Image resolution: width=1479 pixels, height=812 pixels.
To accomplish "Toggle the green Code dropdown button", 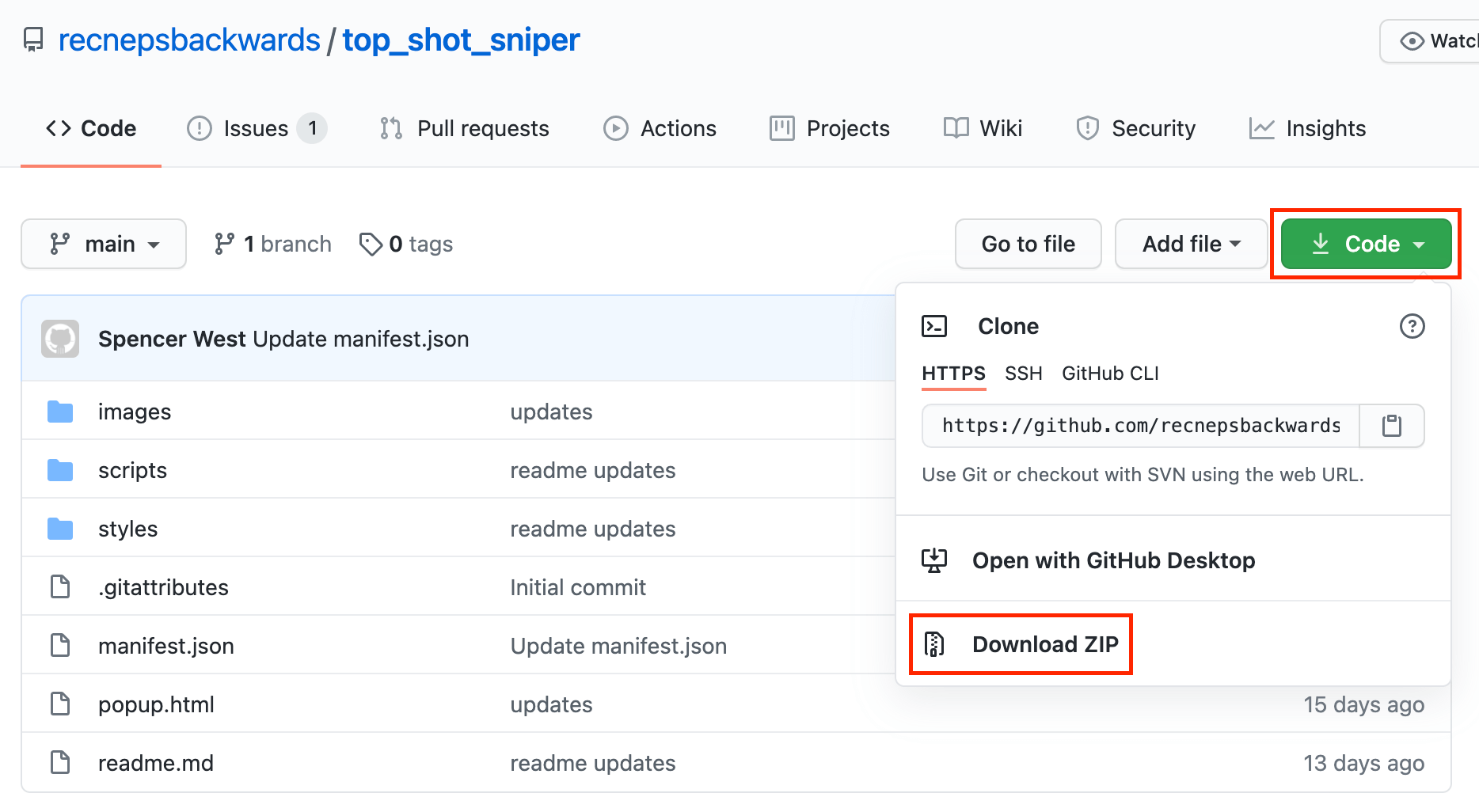I will (x=1366, y=244).
